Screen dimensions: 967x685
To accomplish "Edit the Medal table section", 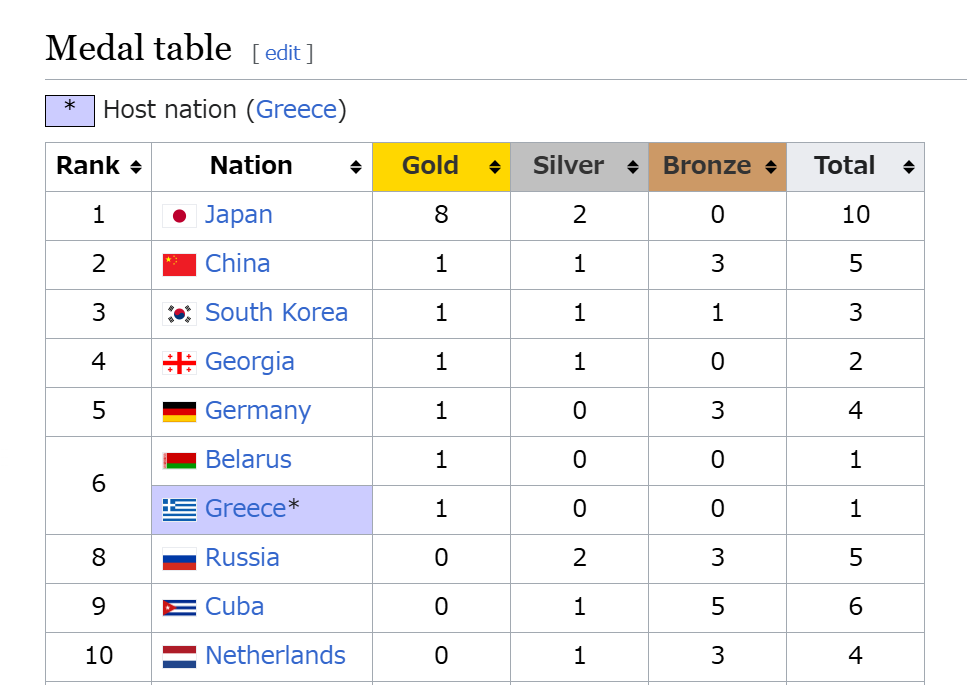I will click(282, 53).
